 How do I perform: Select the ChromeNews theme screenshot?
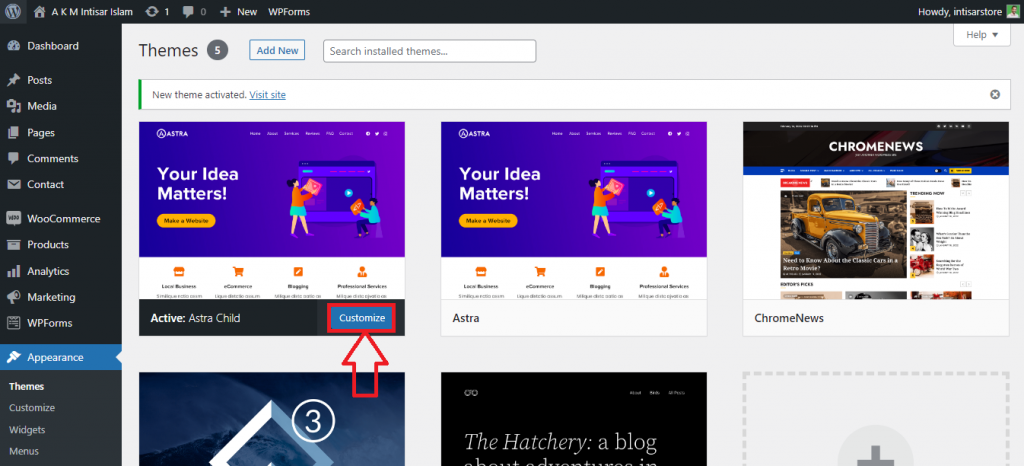click(876, 211)
